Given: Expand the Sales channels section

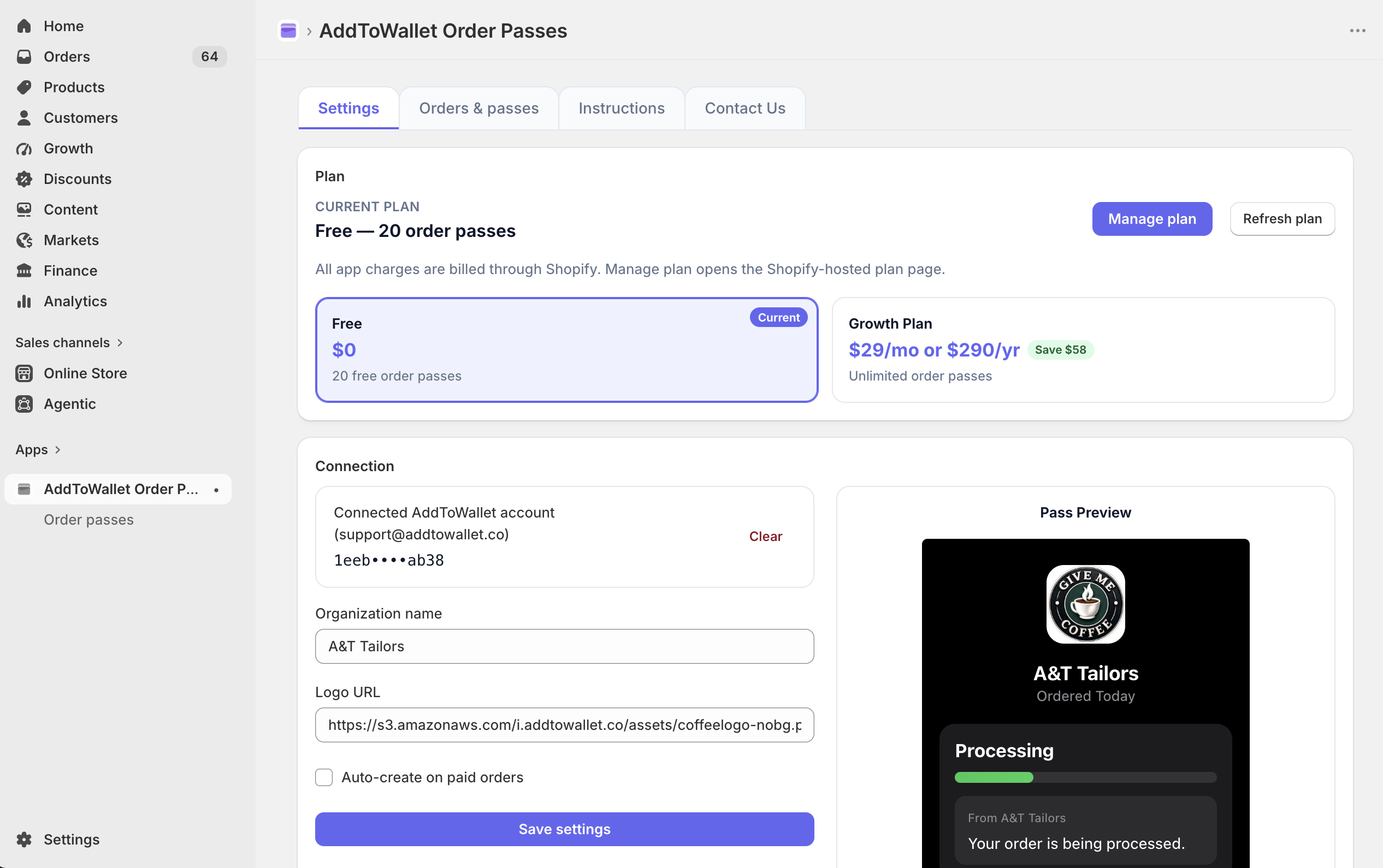Looking at the screenshot, I should pos(69,343).
